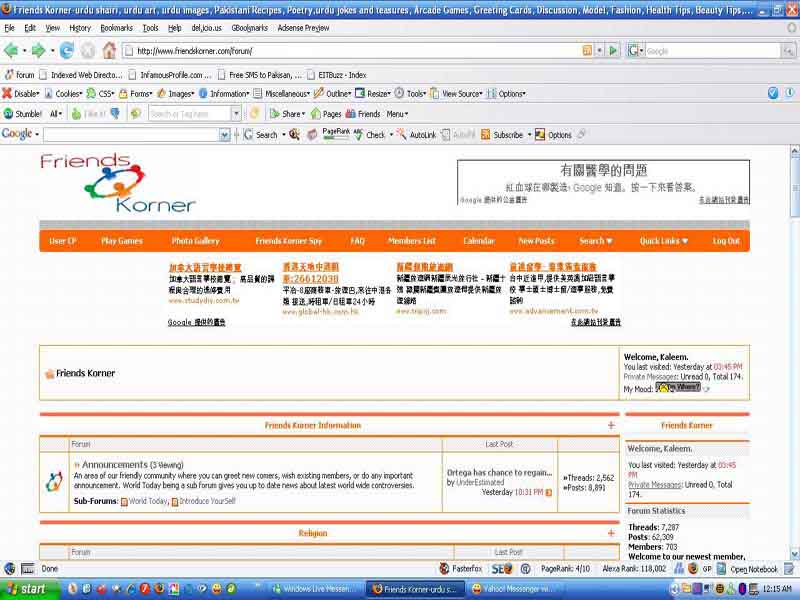Open the Web Developer Forms dropdown

tap(136, 93)
